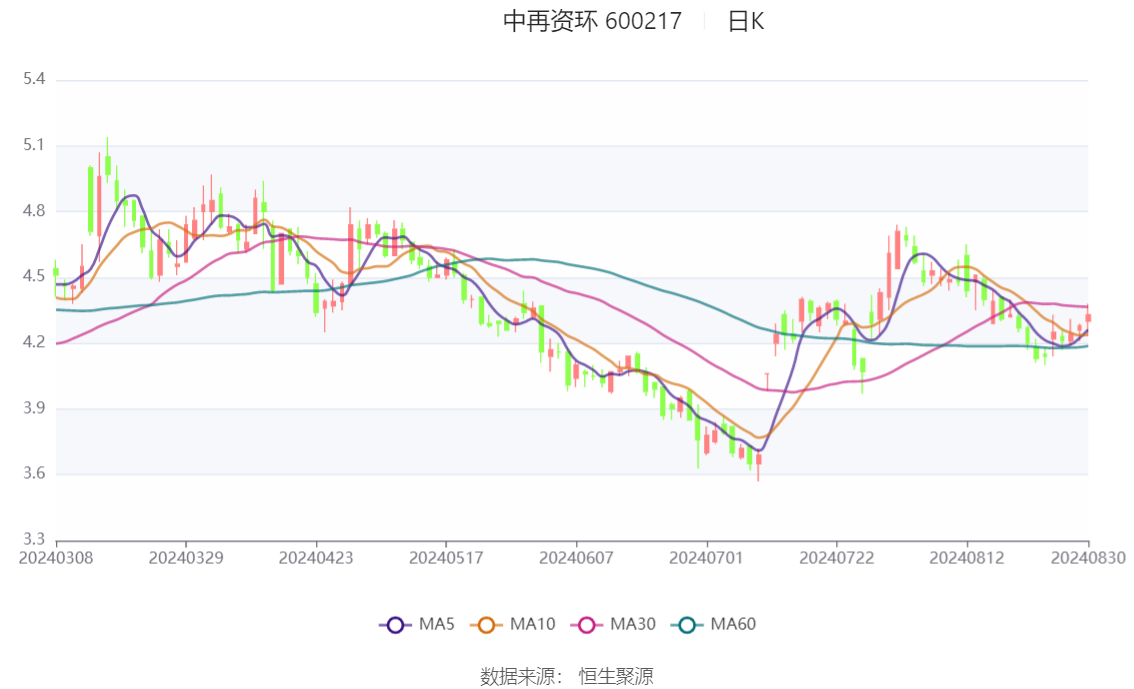Select the 20240423 date axis label
This screenshot has width=1134, height=689.
click(x=316, y=558)
